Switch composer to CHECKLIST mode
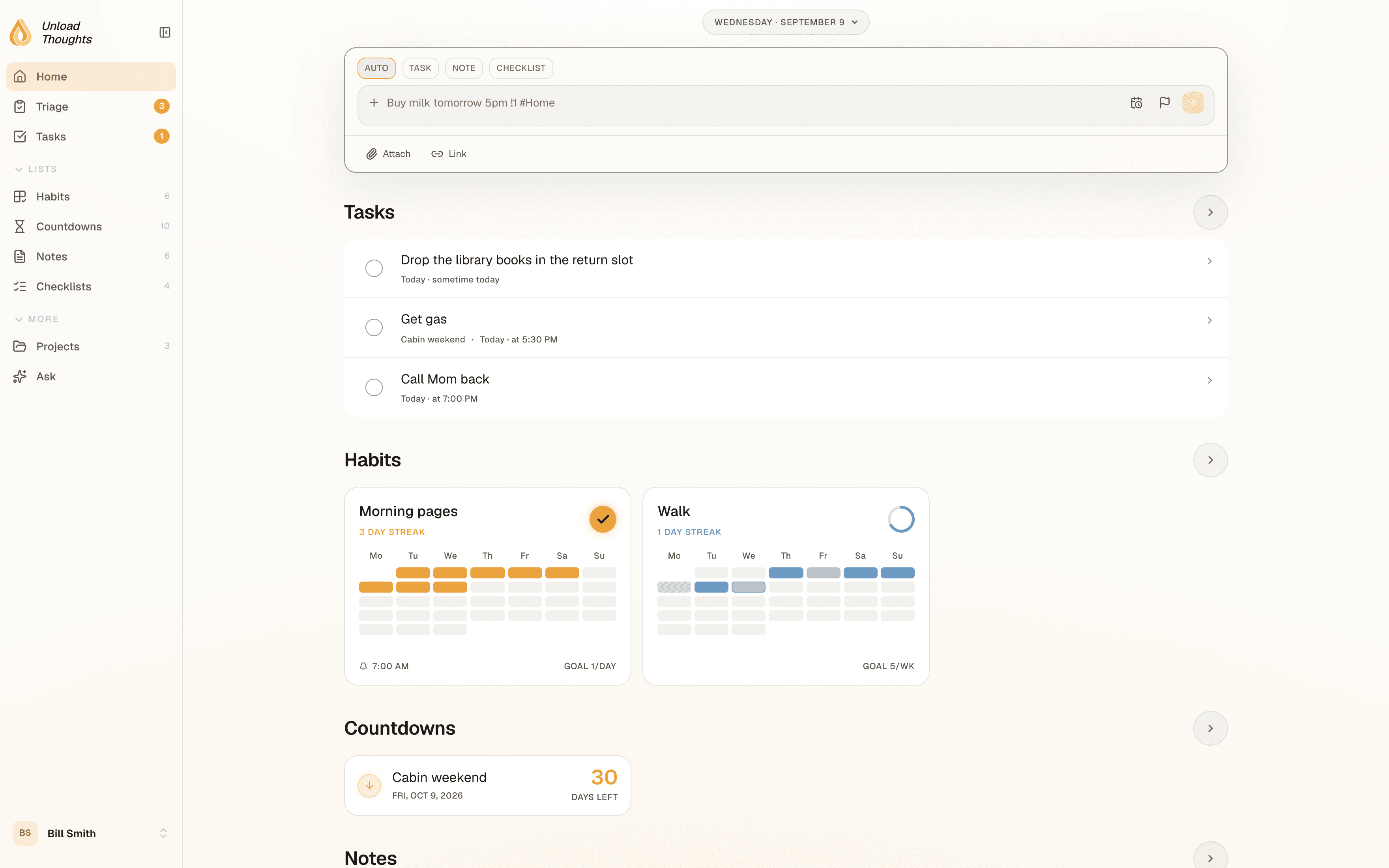The height and width of the screenshot is (868, 1389). [520, 68]
